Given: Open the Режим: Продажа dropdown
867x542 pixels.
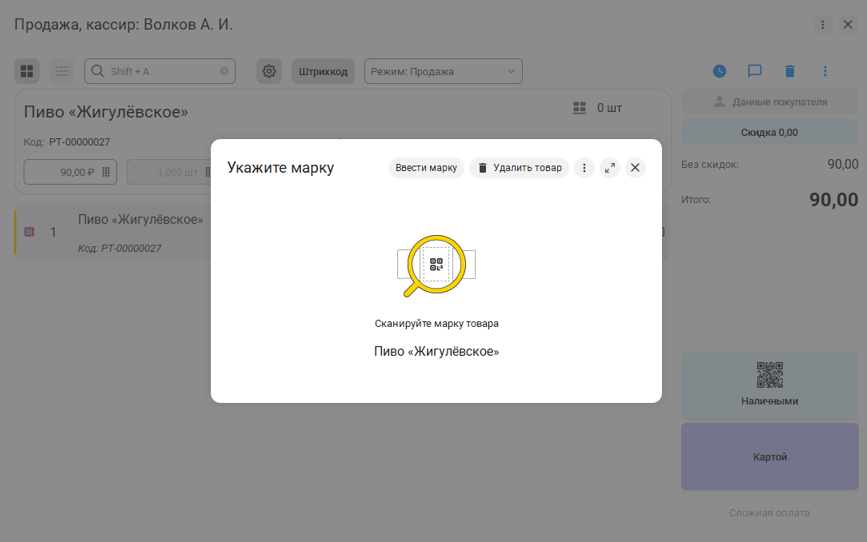Looking at the screenshot, I should coord(443,71).
